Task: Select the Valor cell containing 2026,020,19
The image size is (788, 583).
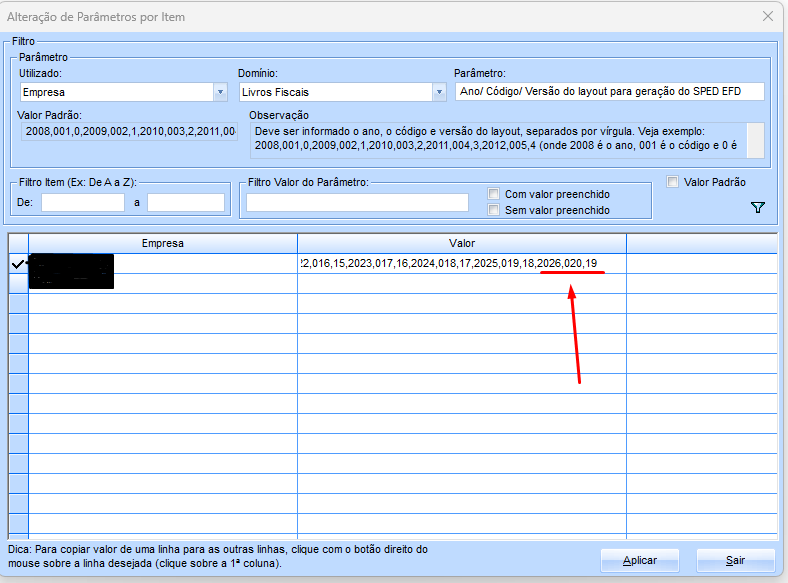Action: pyautogui.click(x=461, y=264)
